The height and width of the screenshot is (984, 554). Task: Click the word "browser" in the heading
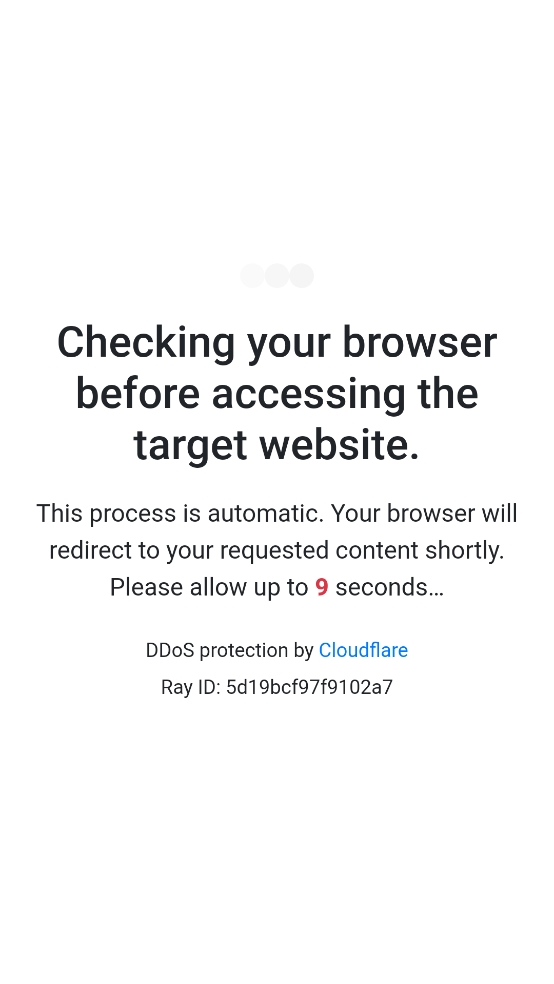(x=419, y=343)
